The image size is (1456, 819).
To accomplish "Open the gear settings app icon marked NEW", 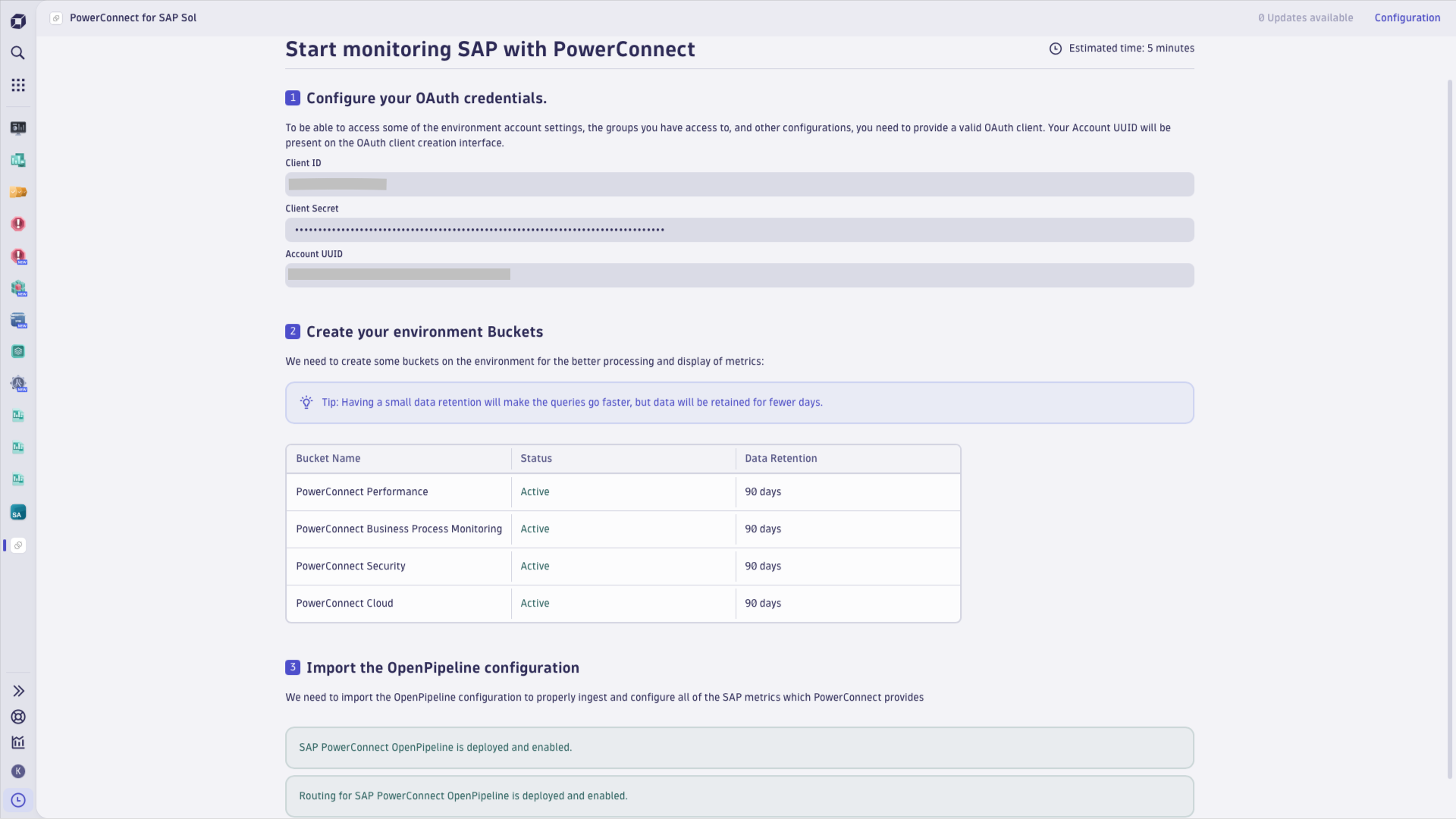I will click(18, 384).
